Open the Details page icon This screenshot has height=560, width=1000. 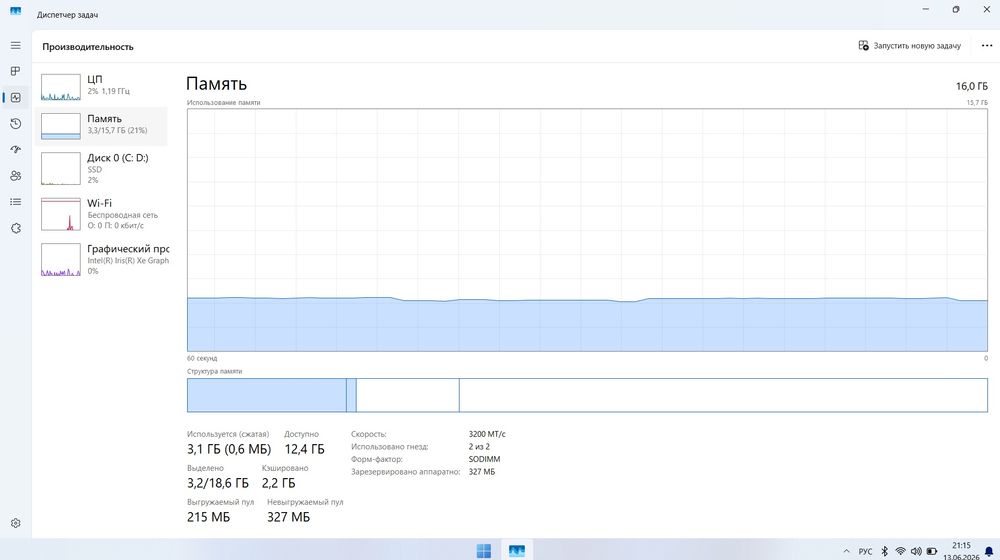[x=15, y=202]
